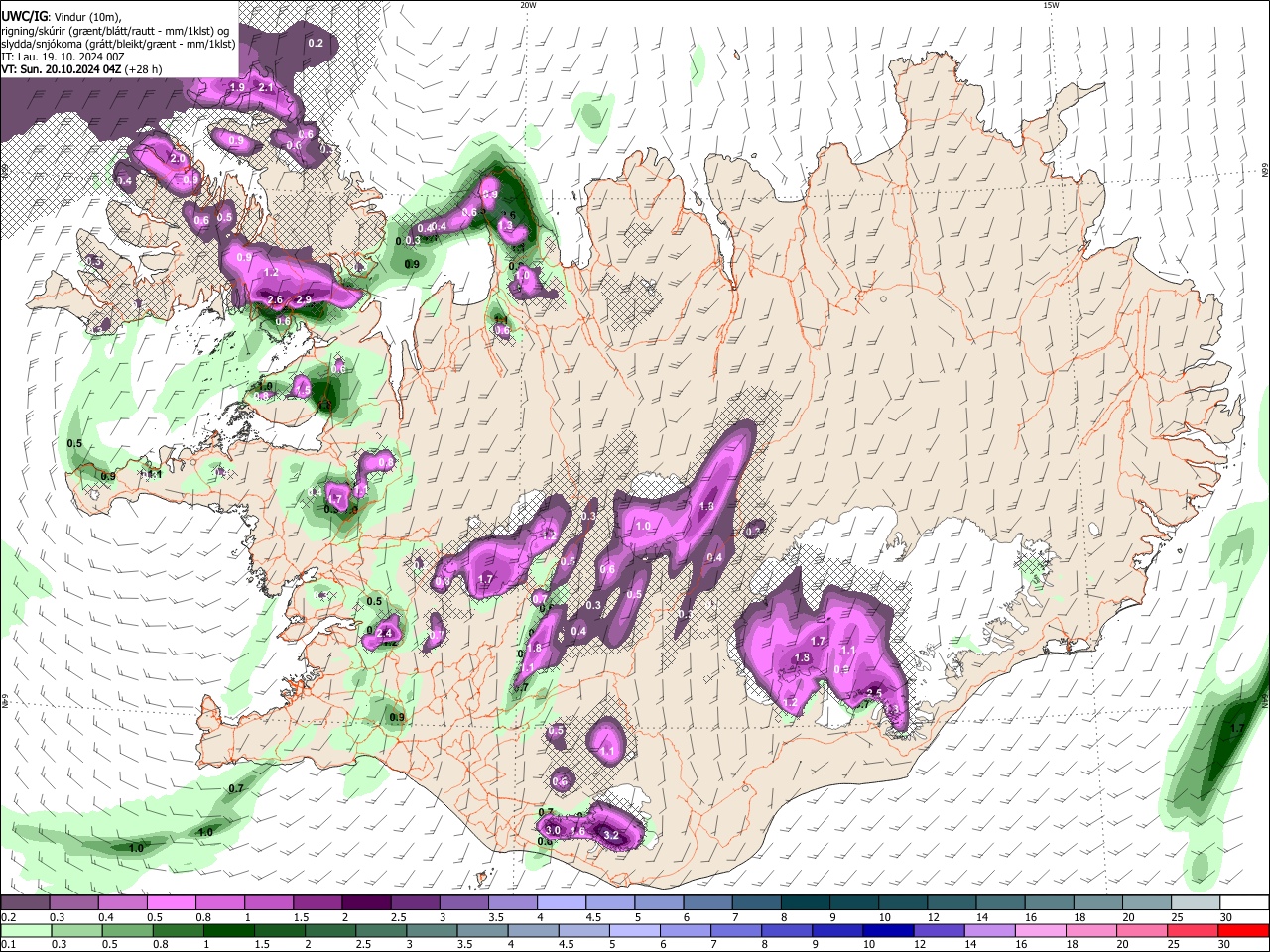Click the 2.6 snowfall value on the map
The width and height of the screenshot is (1270, 952).
(x=275, y=299)
